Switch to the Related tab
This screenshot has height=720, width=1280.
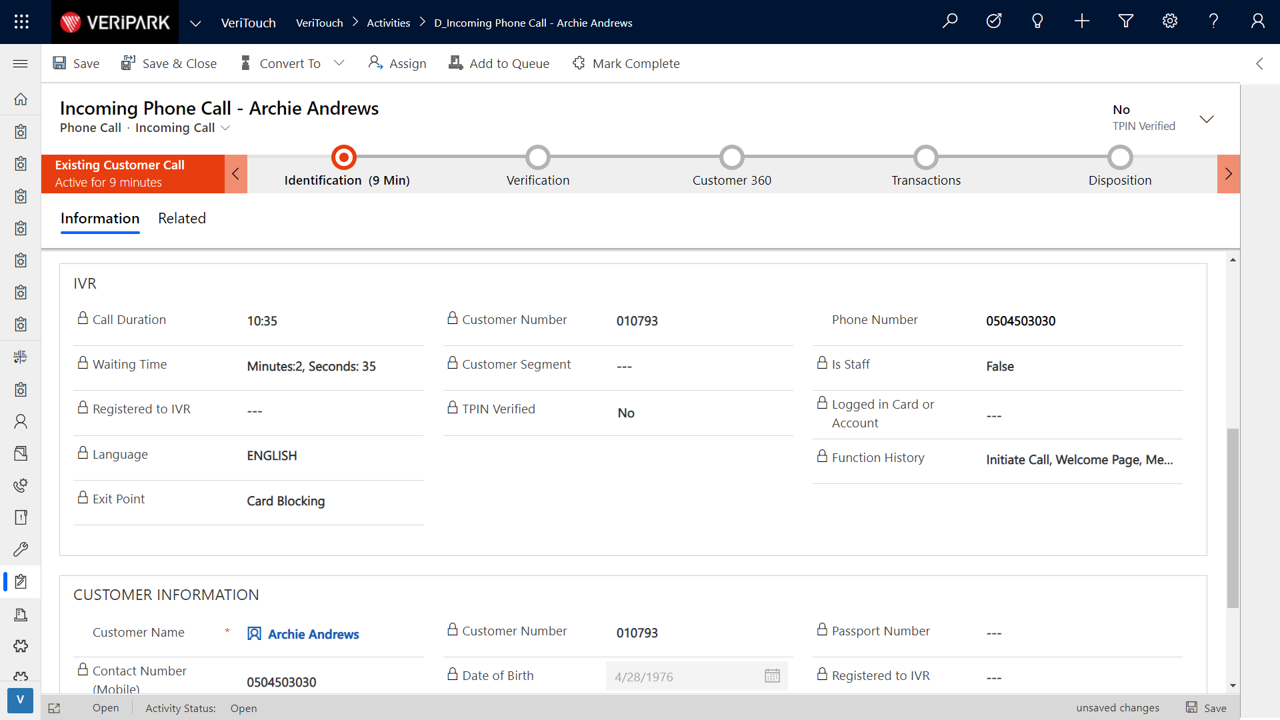tap(182, 218)
